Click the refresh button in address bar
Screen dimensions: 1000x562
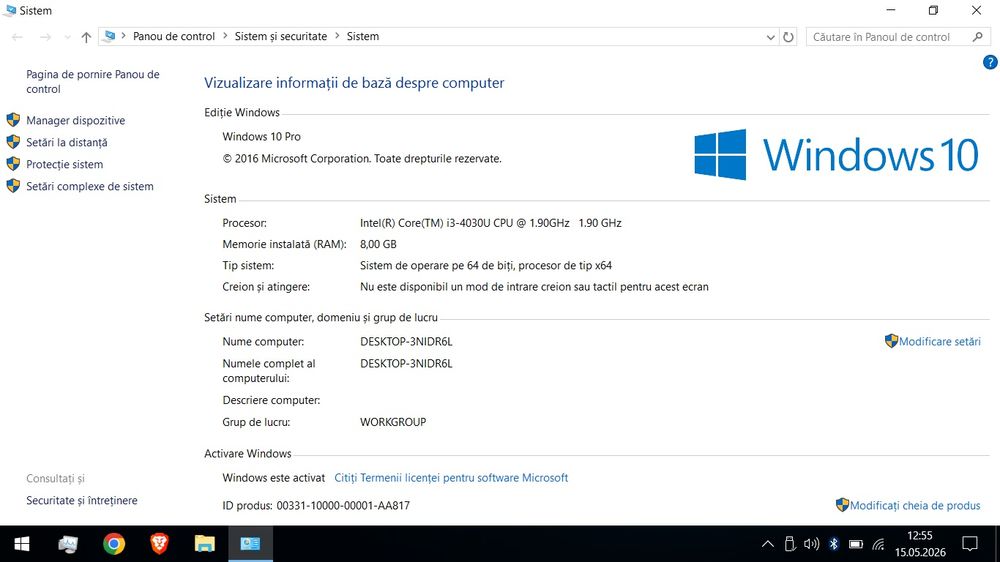[x=788, y=37]
